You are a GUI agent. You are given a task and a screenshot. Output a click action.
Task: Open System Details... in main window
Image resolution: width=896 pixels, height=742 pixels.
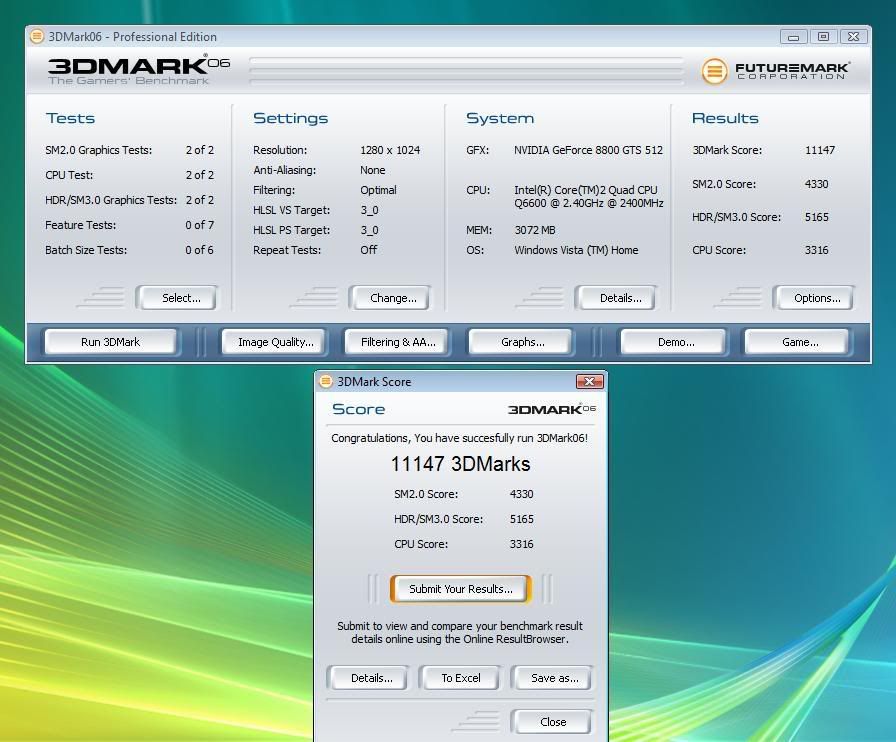coord(615,298)
